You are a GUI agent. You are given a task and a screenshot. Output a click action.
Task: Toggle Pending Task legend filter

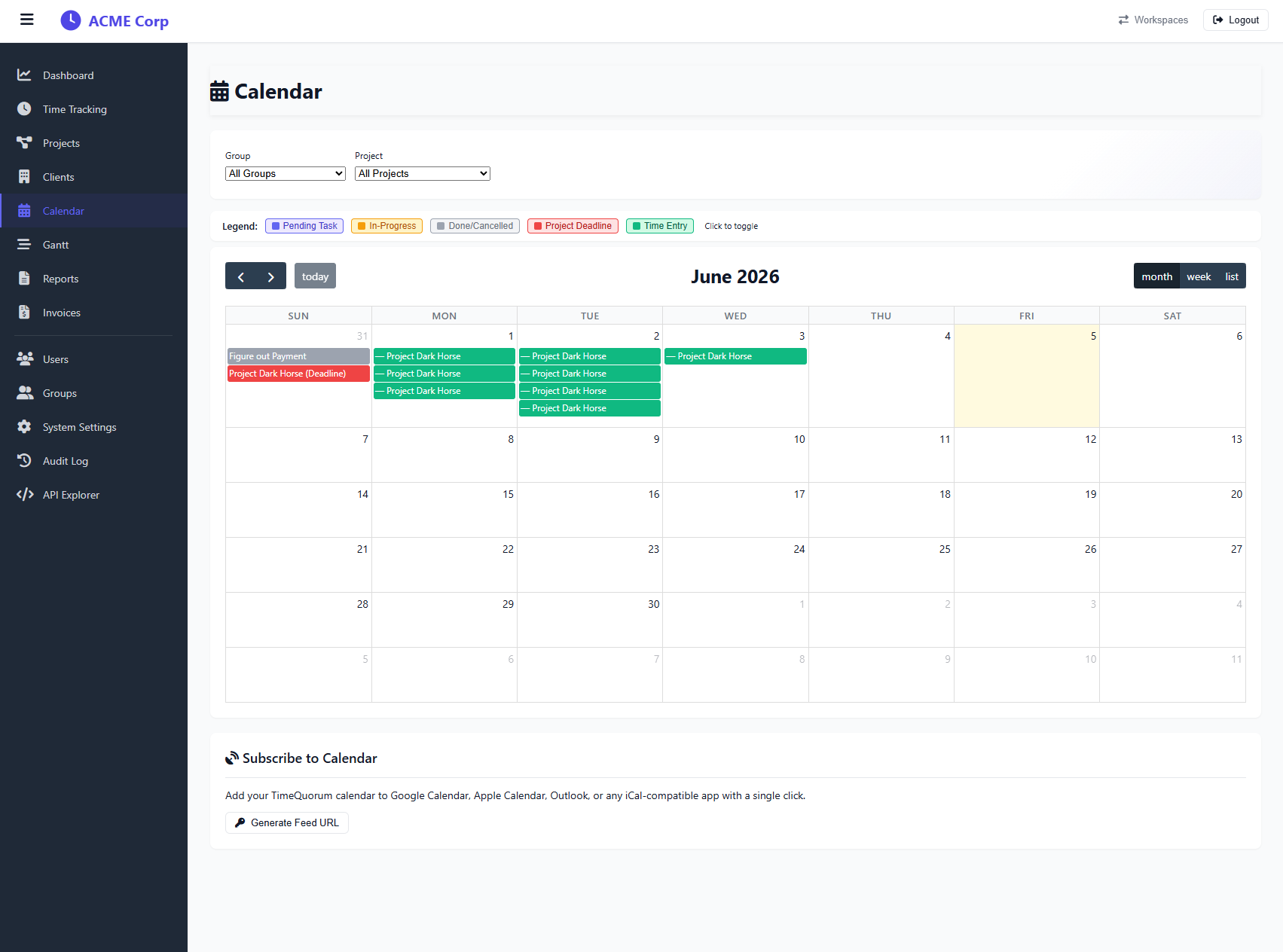coord(304,226)
